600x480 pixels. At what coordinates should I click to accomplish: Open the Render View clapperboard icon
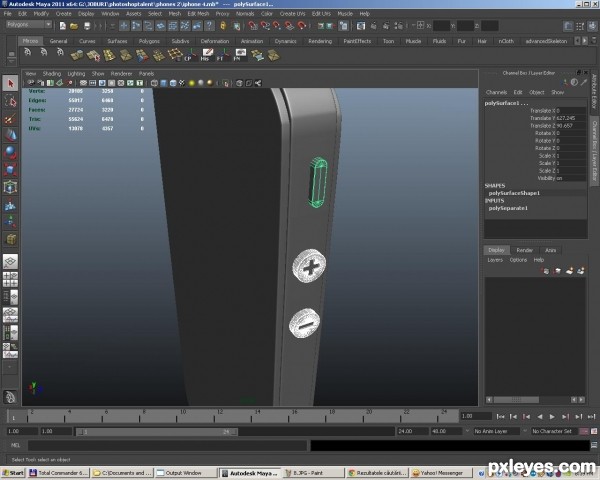click(x=361, y=26)
